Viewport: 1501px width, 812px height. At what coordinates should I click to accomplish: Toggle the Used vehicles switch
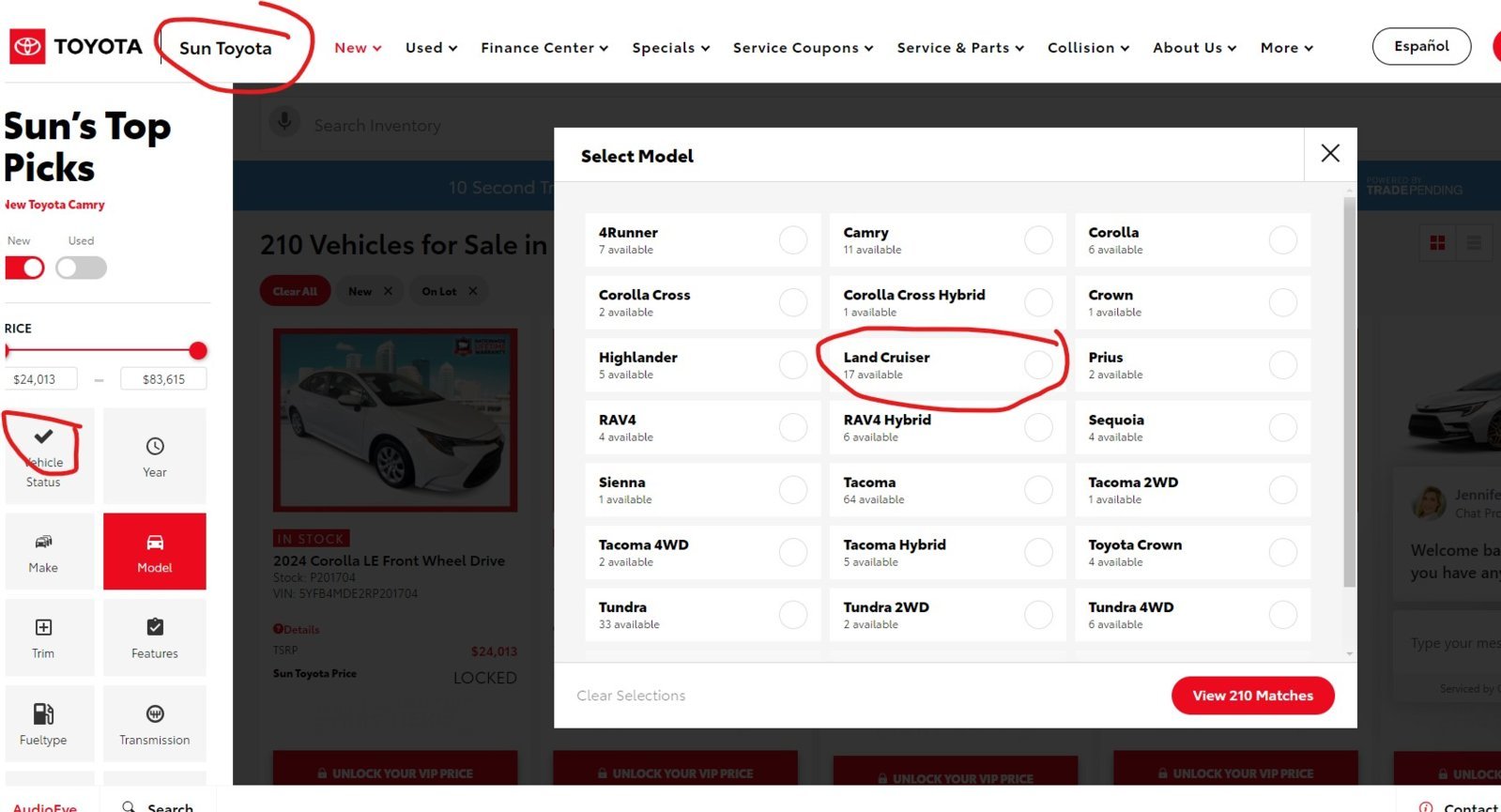pyautogui.click(x=81, y=268)
